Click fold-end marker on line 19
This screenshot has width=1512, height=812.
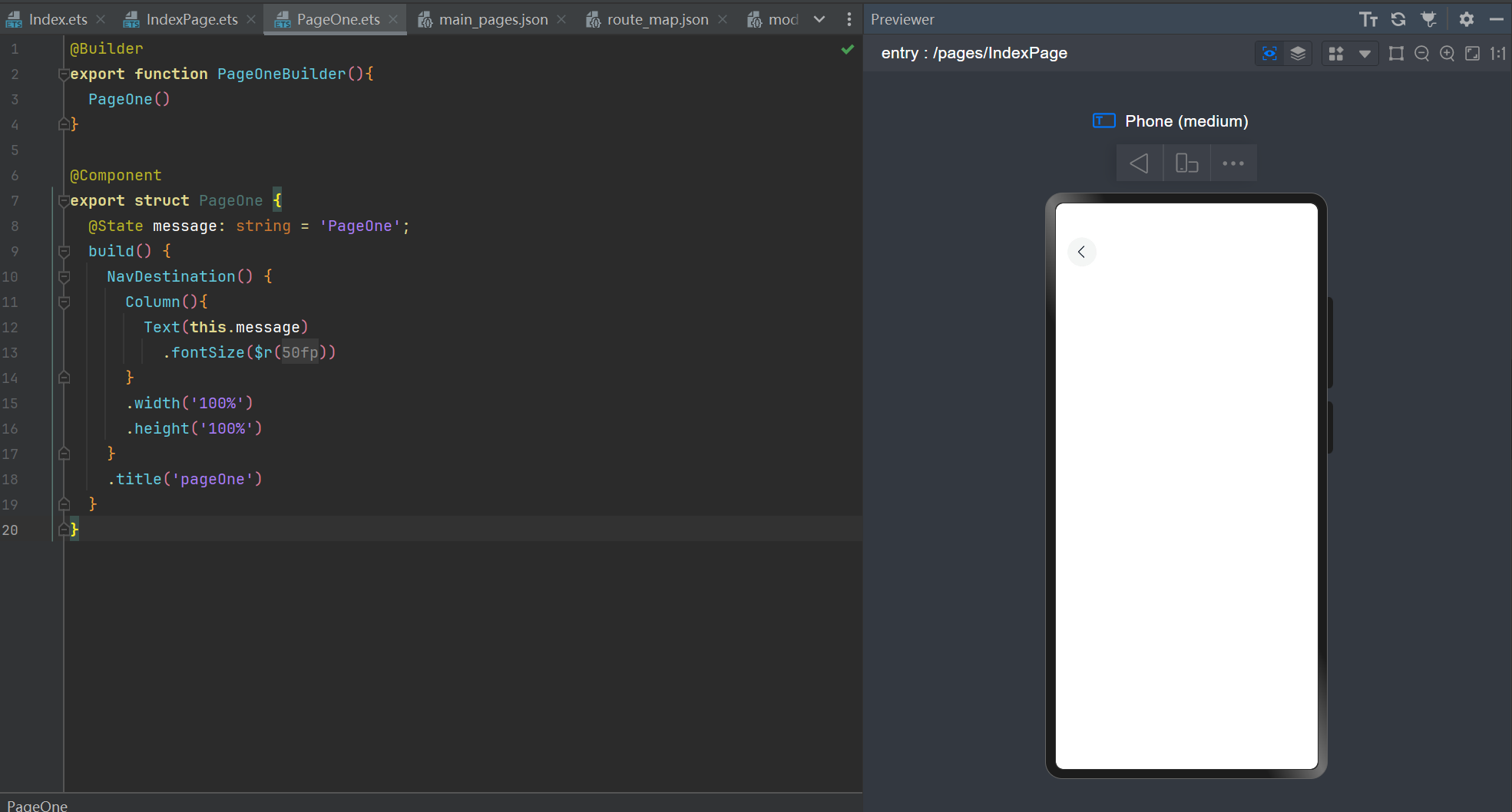[64, 504]
